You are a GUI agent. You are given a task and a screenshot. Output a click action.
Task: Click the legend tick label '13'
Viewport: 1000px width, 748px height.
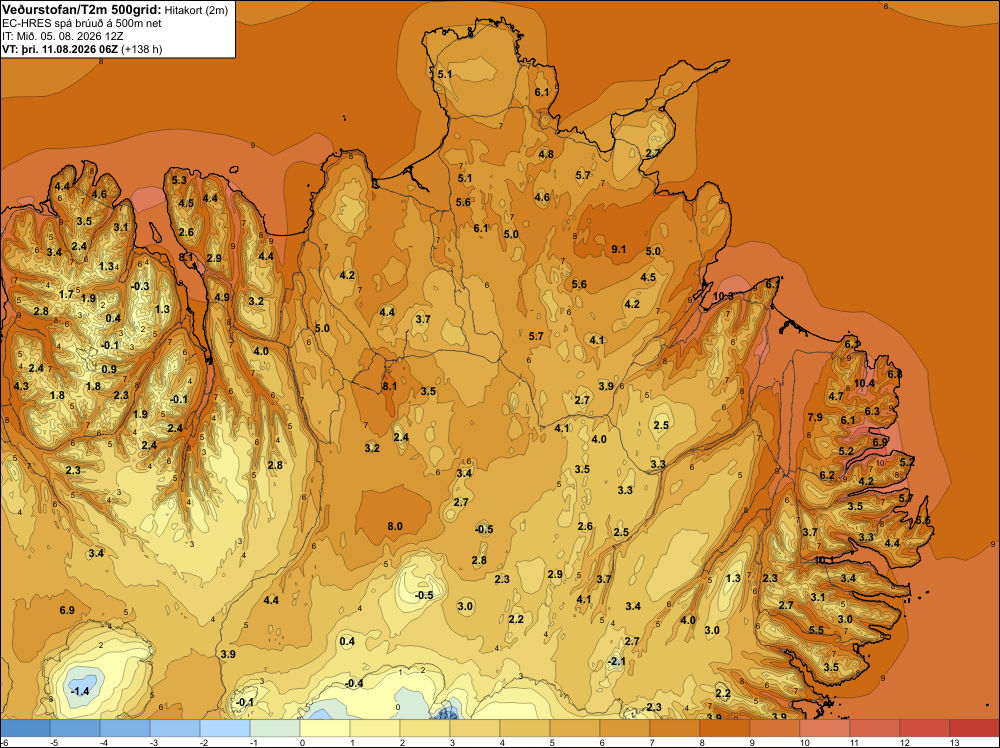point(955,742)
